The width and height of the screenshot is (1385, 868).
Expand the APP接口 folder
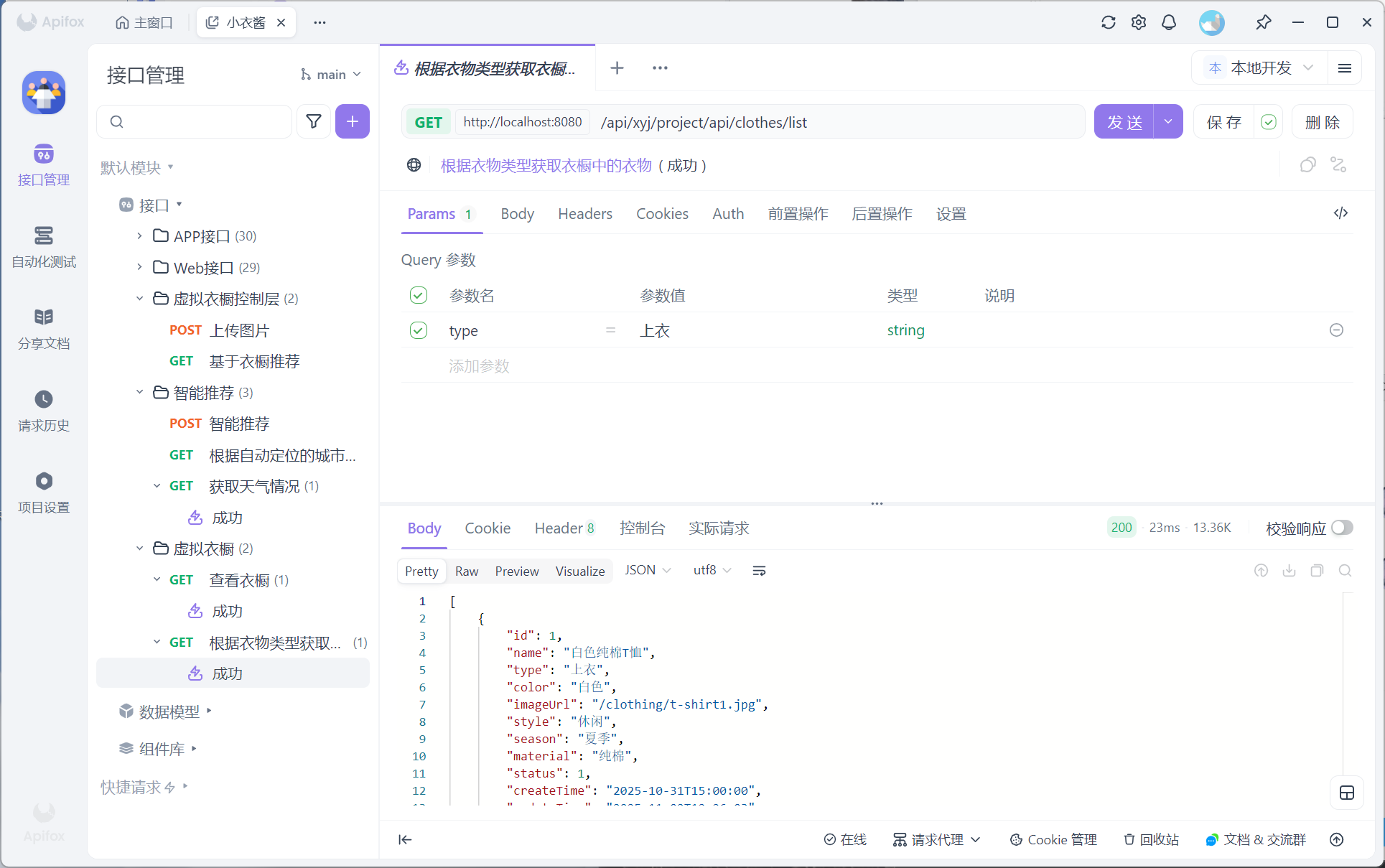pyautogui.click(x=140, y=236)
